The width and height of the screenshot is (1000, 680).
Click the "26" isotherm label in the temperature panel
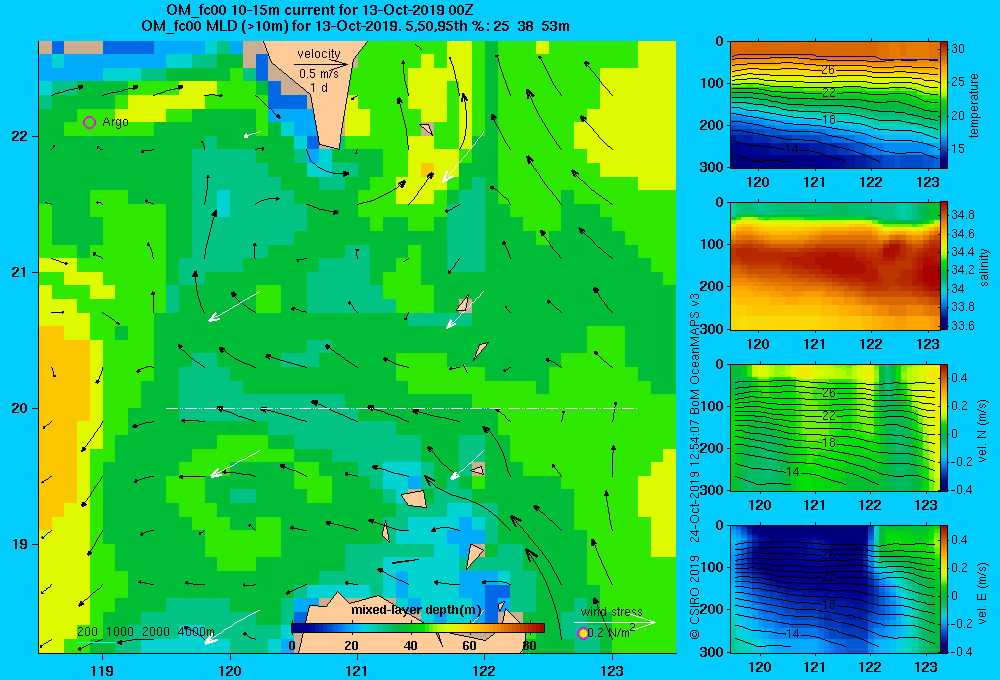(x=828, y=70)
